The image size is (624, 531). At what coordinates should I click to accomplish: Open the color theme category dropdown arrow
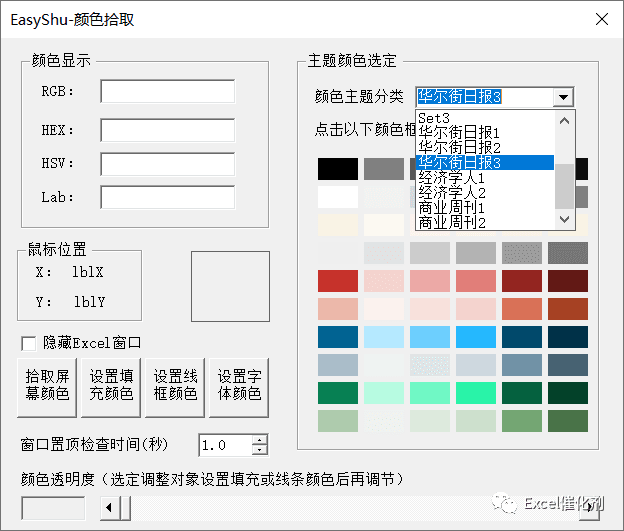pyautogui.click(x=563, y=97)
